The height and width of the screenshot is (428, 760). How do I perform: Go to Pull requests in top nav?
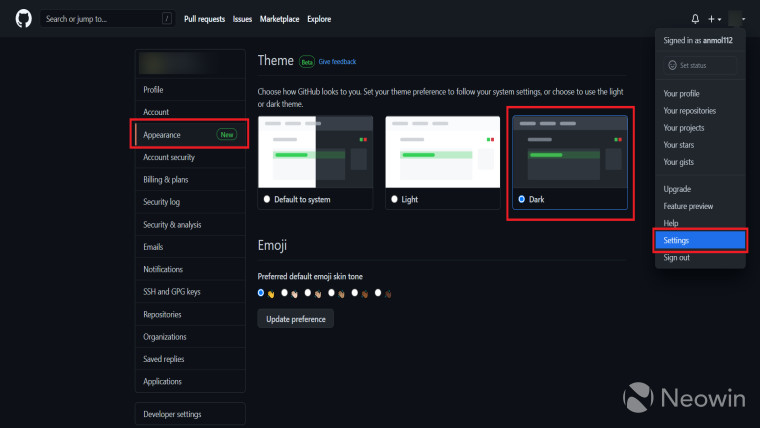point(204,19)
